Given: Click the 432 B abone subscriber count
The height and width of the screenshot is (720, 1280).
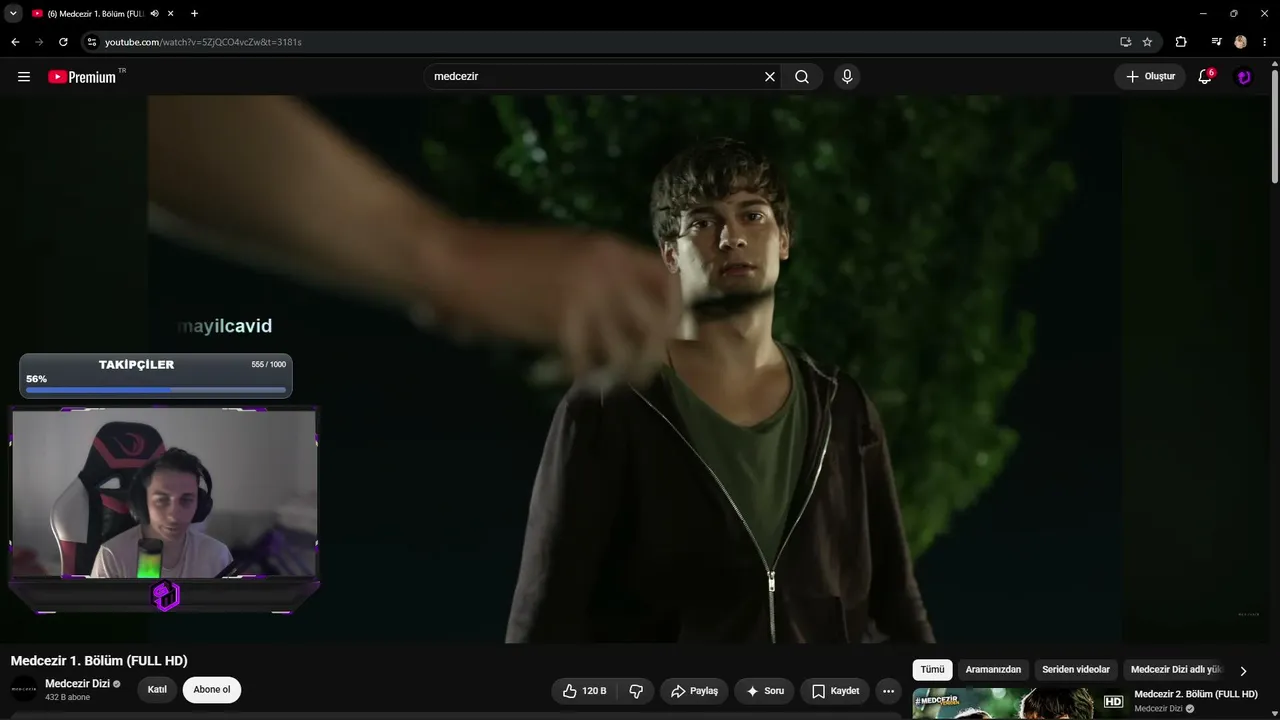Looking at the screenshot, I should tap(67, 698).
